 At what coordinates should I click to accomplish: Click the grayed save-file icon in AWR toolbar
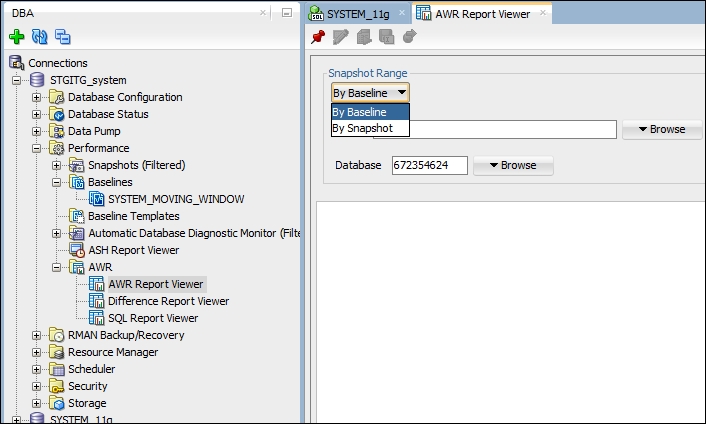(387, 36)
